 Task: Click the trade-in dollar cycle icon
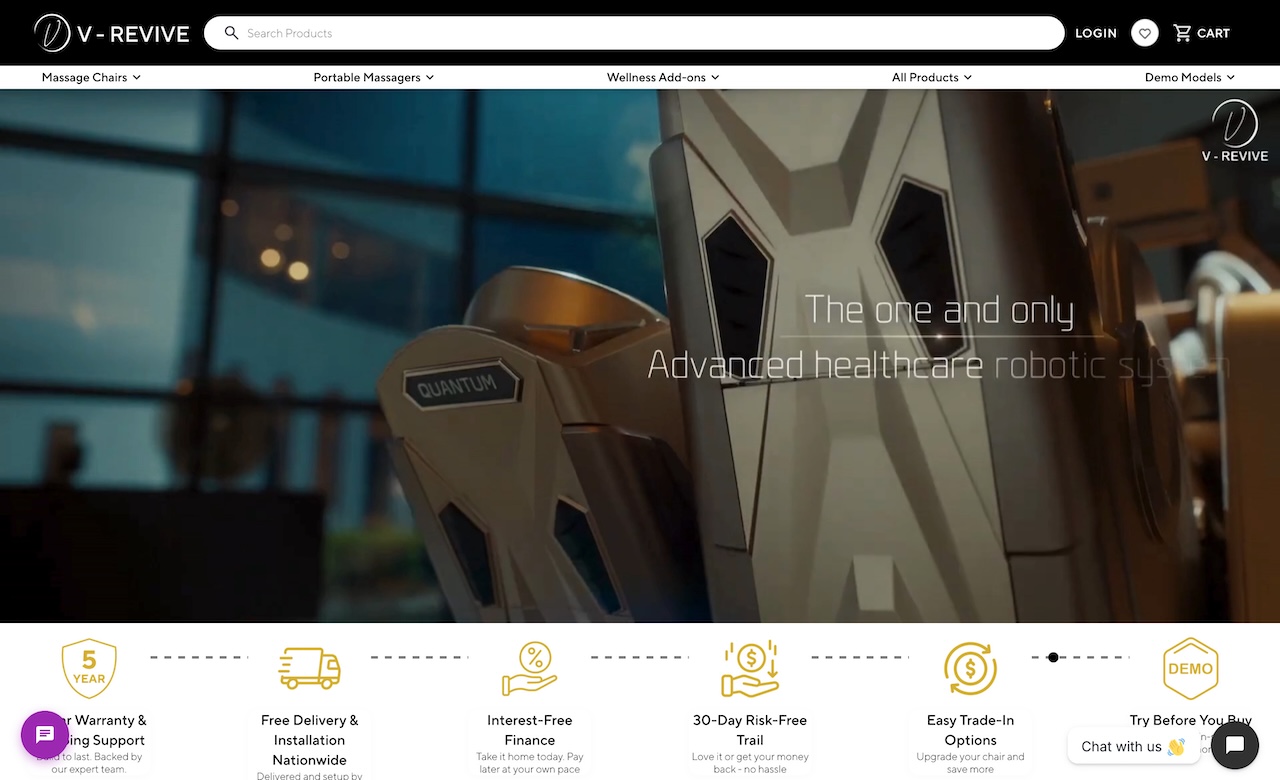click(970, 668)
